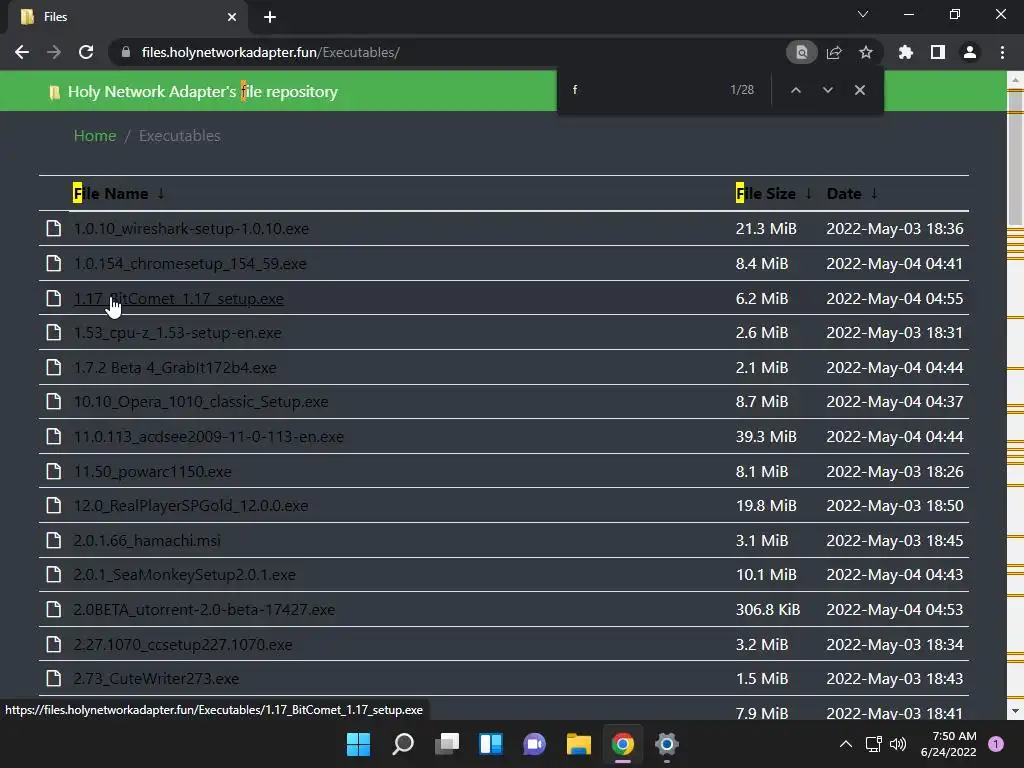Open 11.0.113_acdsee2009-11-0-113-en.exe

pyautogui.click(x=208, y=436)
